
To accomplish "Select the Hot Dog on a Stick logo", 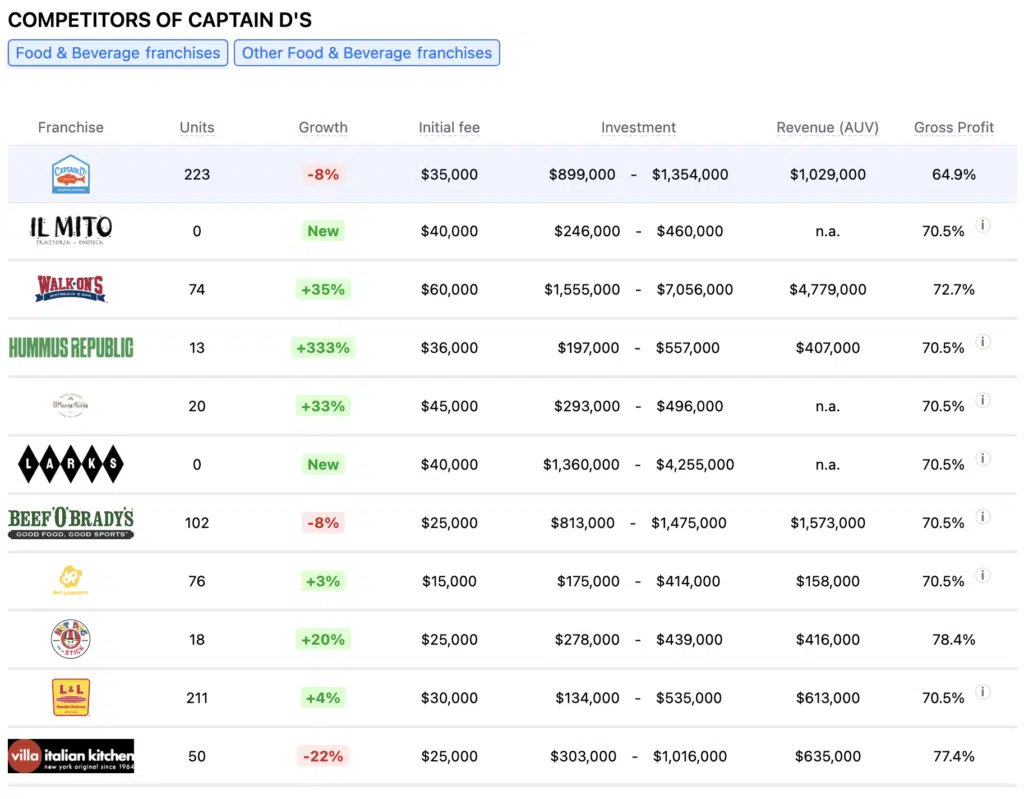I will (x=71, y=639).
